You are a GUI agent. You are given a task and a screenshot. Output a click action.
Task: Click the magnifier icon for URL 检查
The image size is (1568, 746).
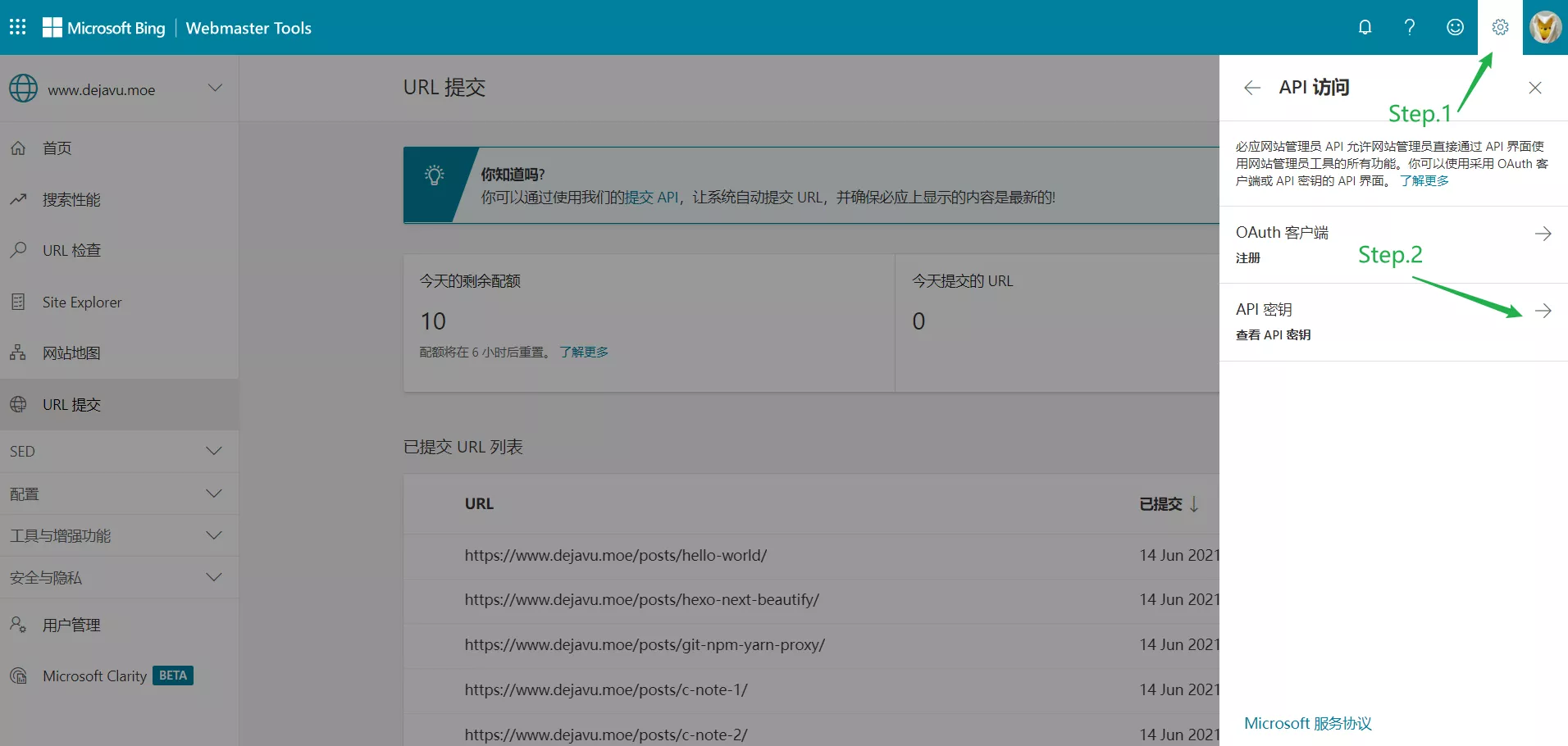(x=18, y=250)
